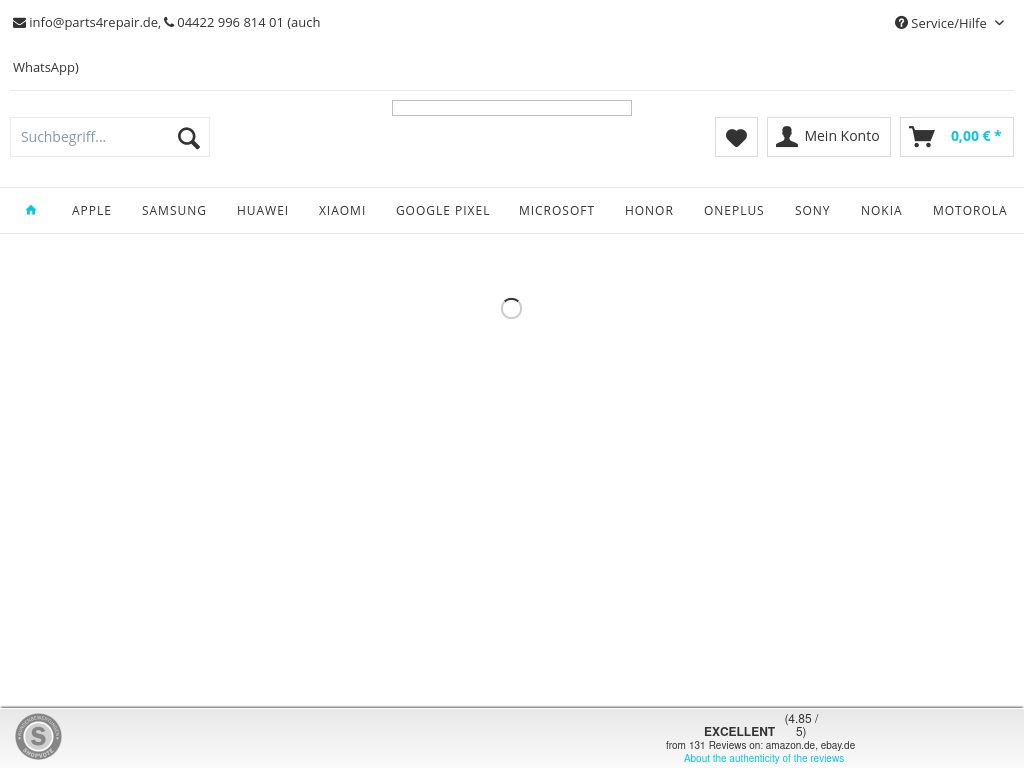The image size is (1024, 768).
Task: Open the Sony category
Action: coord(812,211)
